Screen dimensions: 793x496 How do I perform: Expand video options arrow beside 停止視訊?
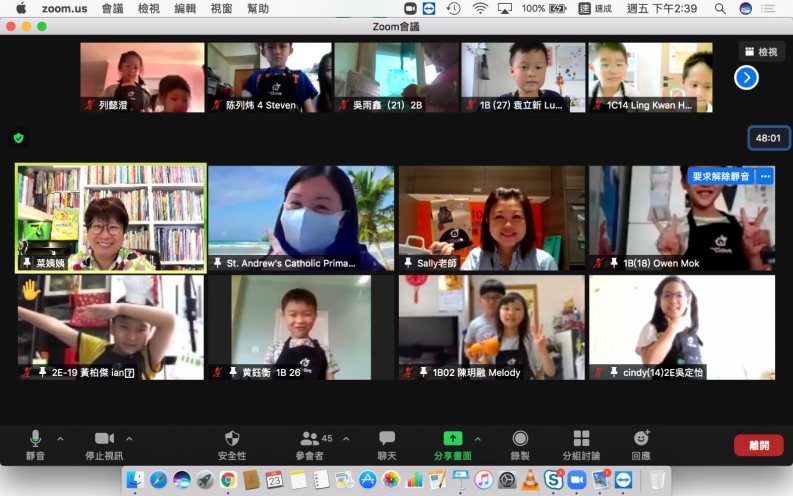(x=129, y=439)
